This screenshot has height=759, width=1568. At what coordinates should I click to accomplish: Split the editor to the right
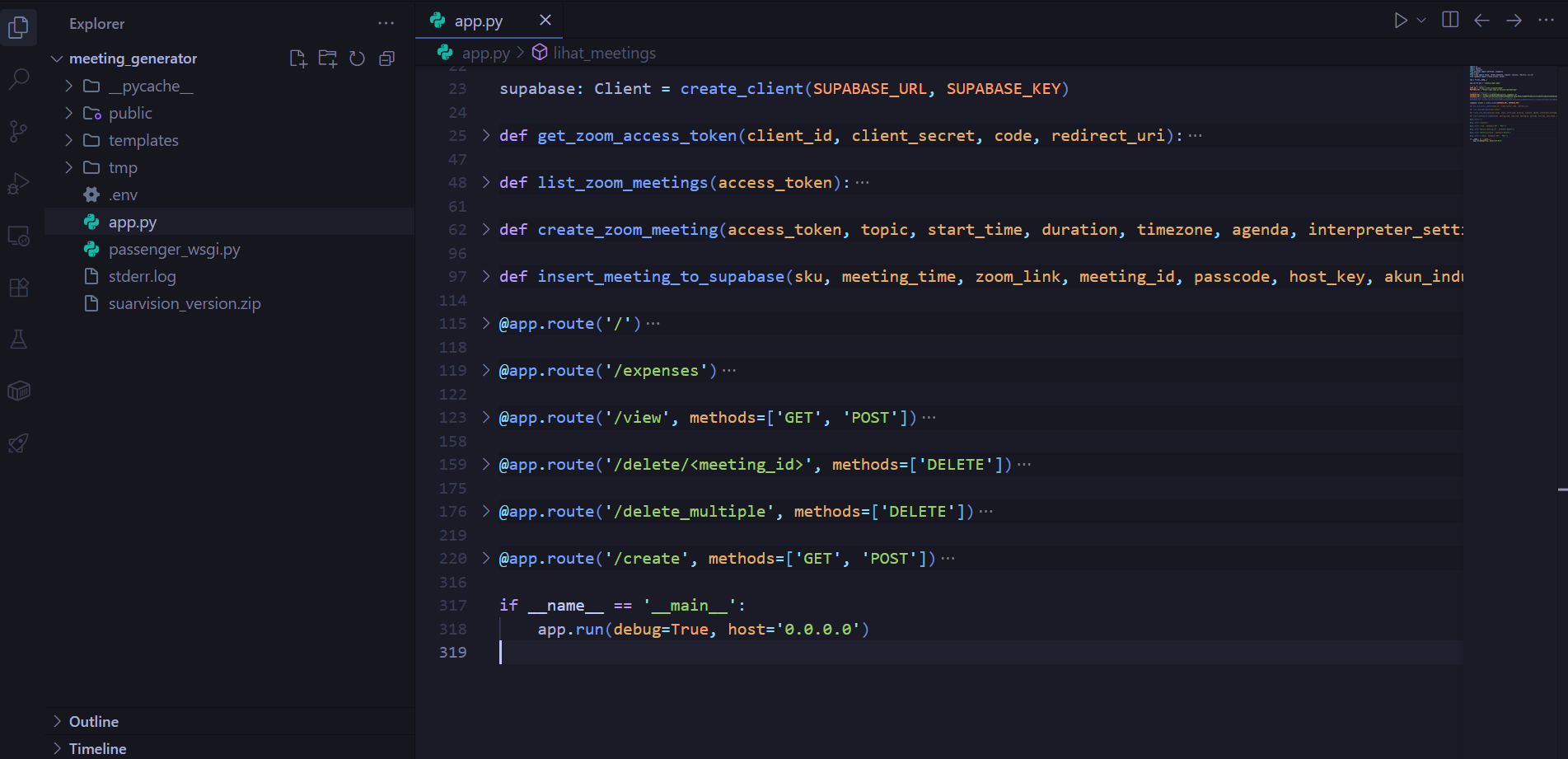click(x=1450, y=20)
